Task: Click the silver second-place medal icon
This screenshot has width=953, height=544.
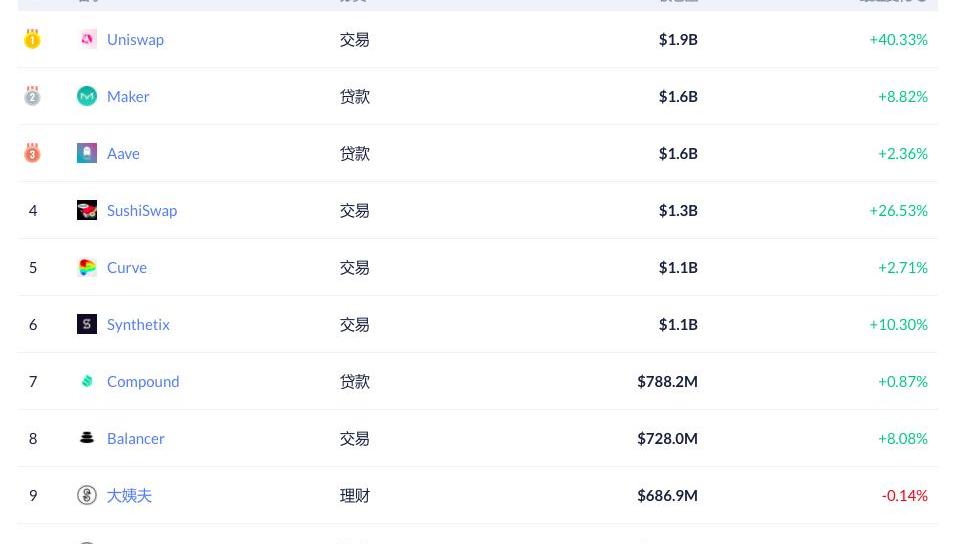Action: (32, 96)
